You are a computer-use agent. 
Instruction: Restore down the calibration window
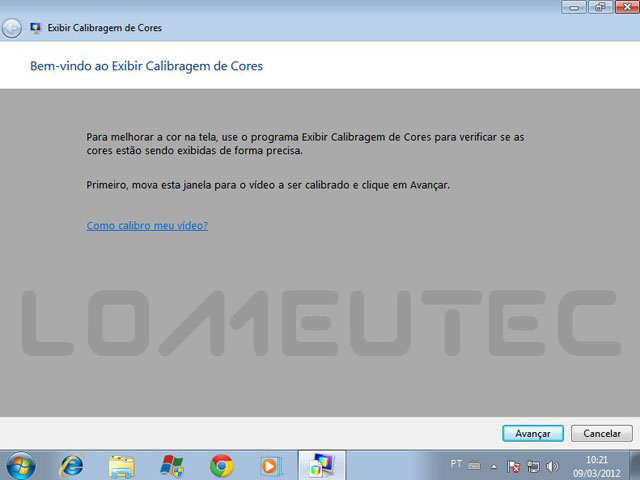point(600,7)
